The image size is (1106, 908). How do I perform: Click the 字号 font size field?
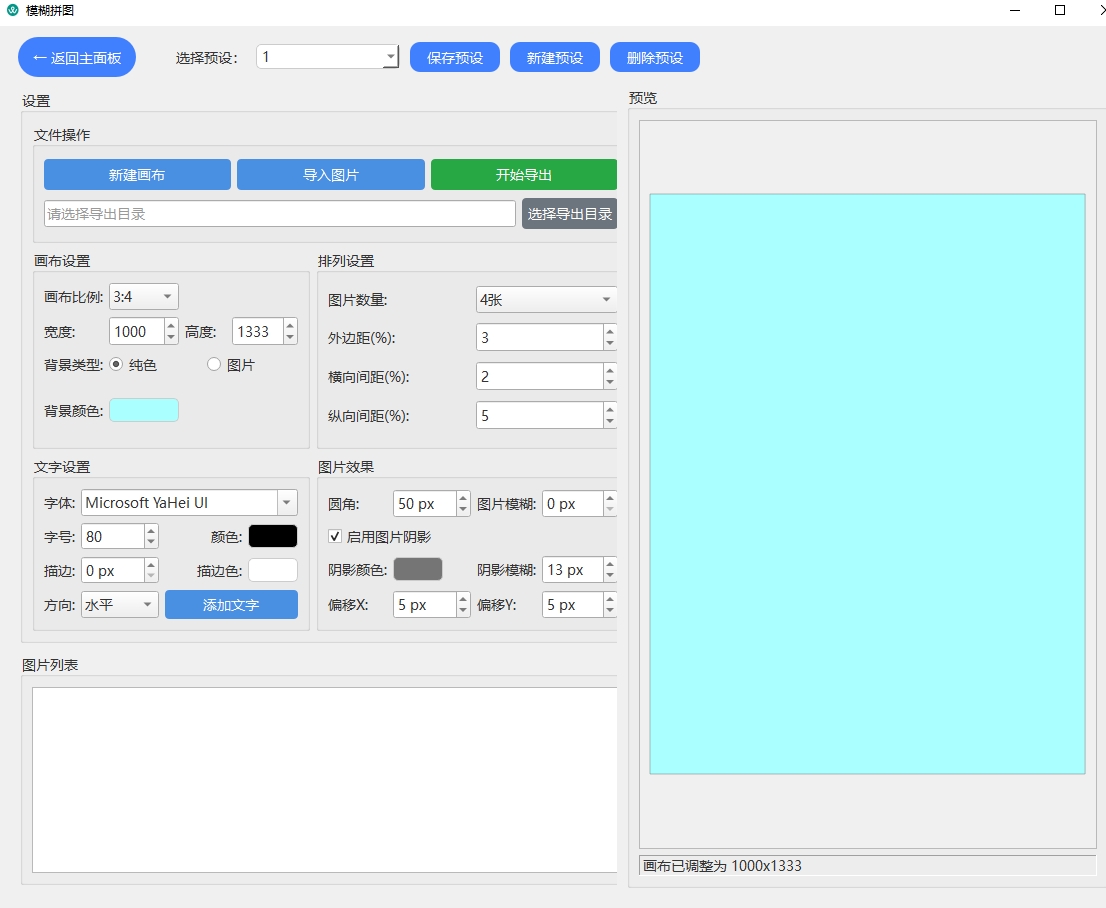pyautogui.click(x=113, y=536)
